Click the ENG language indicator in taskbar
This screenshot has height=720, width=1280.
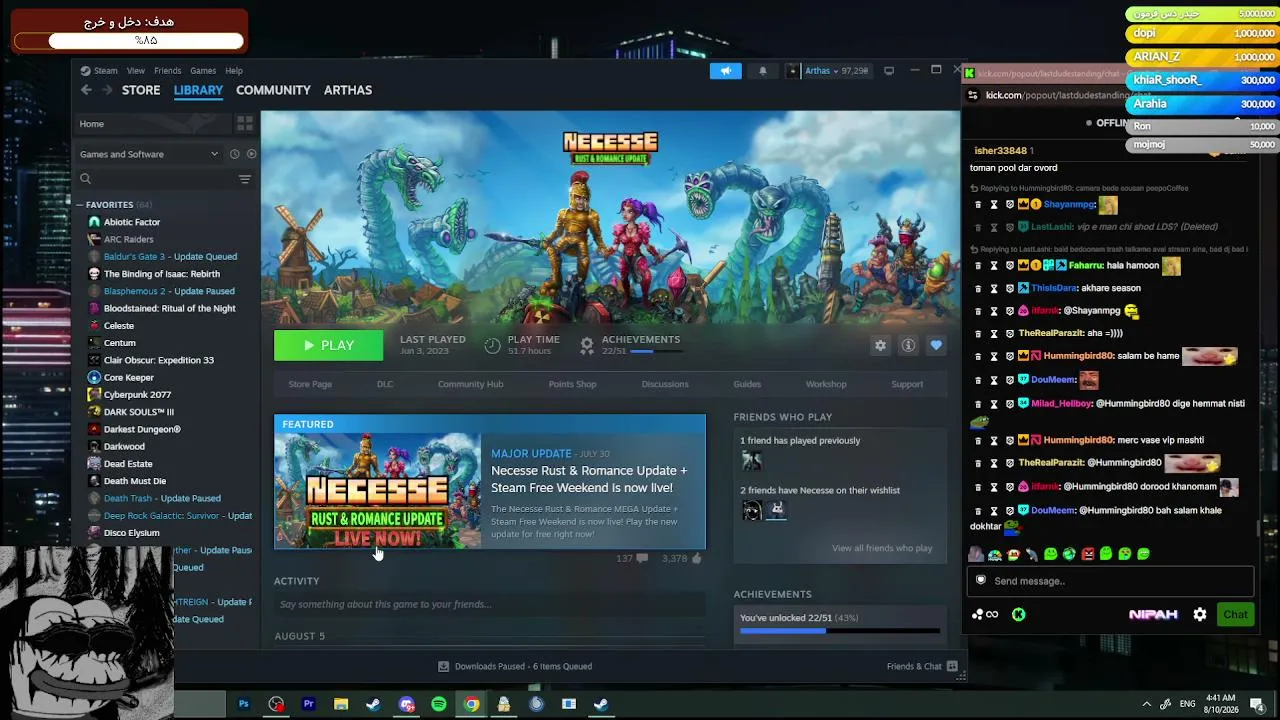1188,704
